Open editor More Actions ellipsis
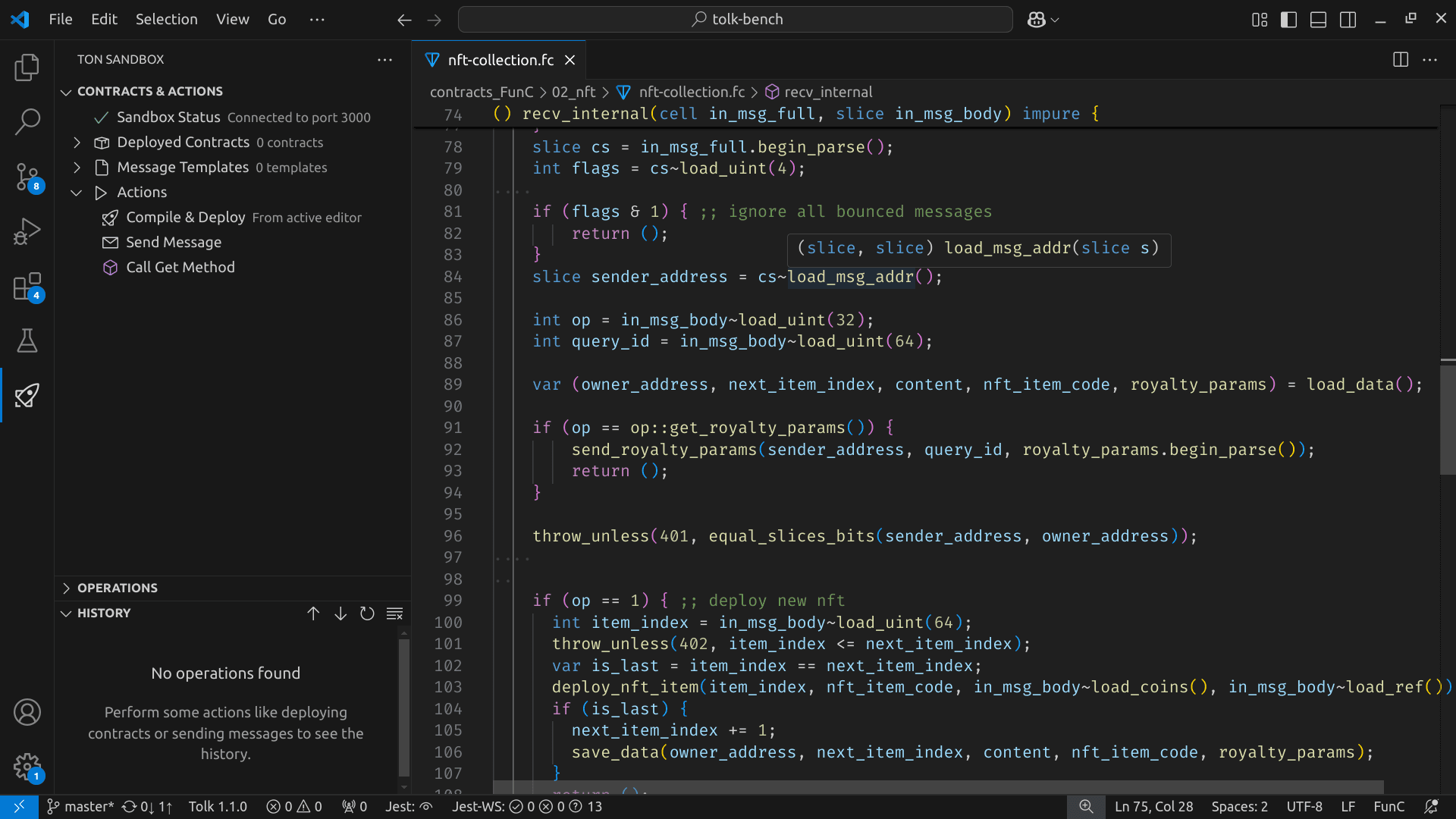 [1430, 60]
